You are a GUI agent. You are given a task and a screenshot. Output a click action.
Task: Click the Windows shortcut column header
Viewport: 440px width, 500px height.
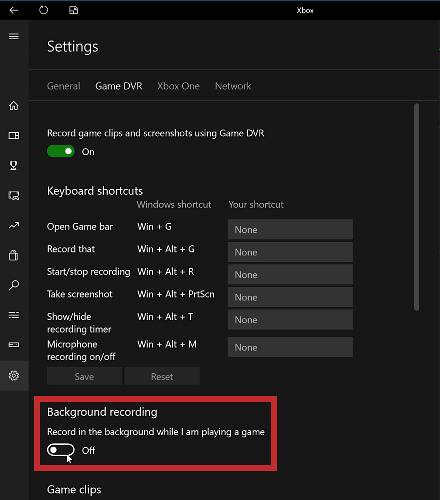point(174,204)
